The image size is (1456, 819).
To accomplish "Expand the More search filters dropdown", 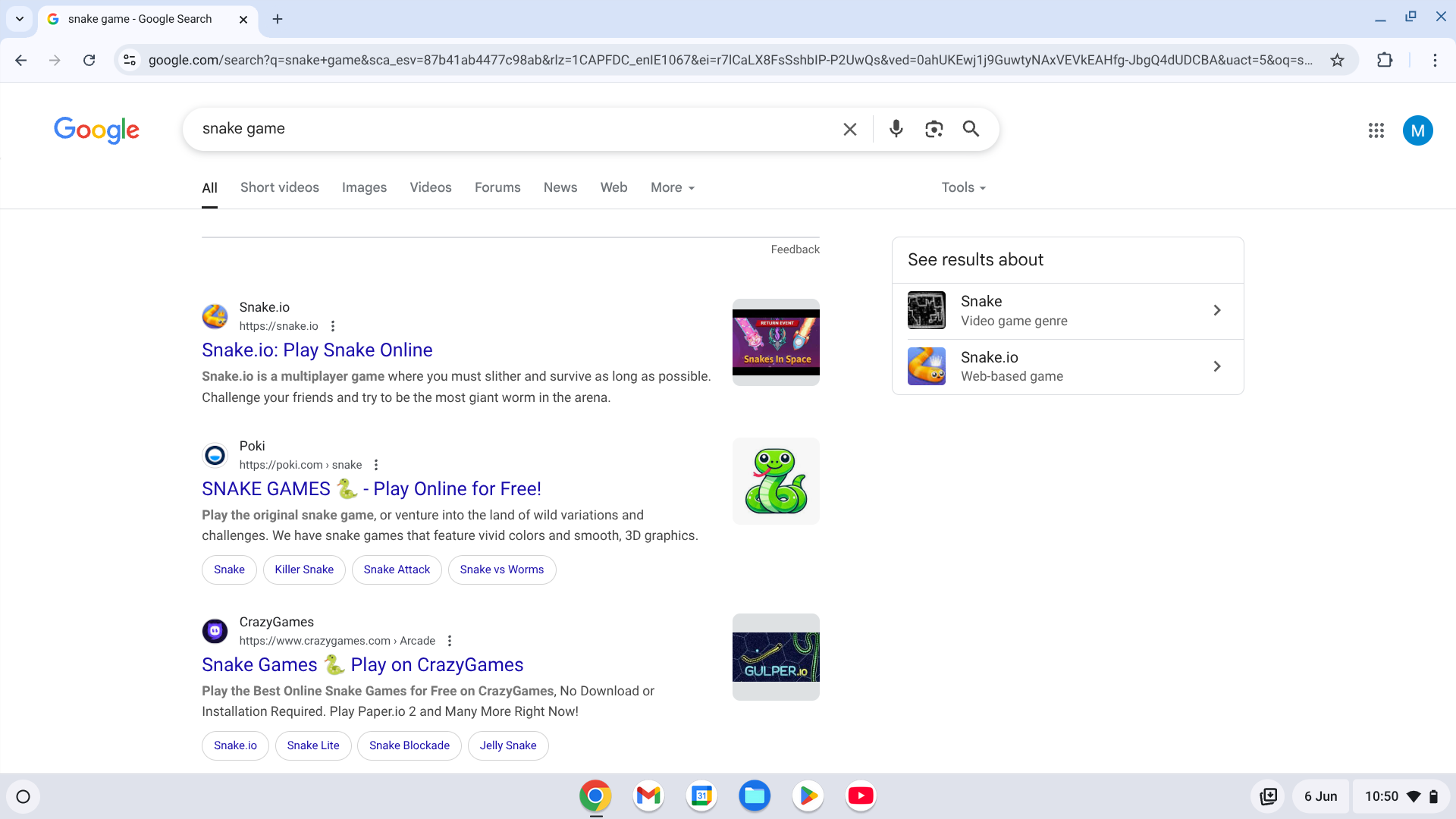I will [x=673, y=187].
